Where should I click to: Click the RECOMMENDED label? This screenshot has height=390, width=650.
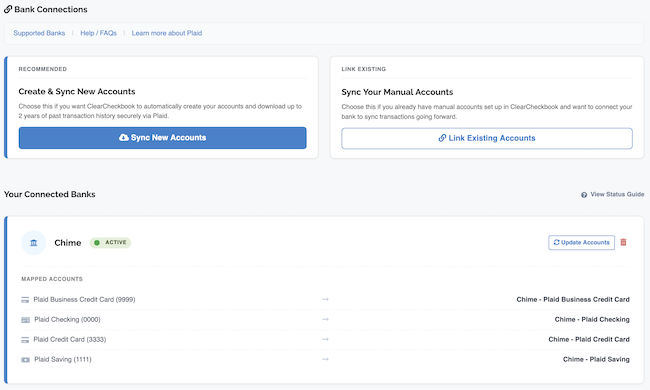(x=42, y=69)
